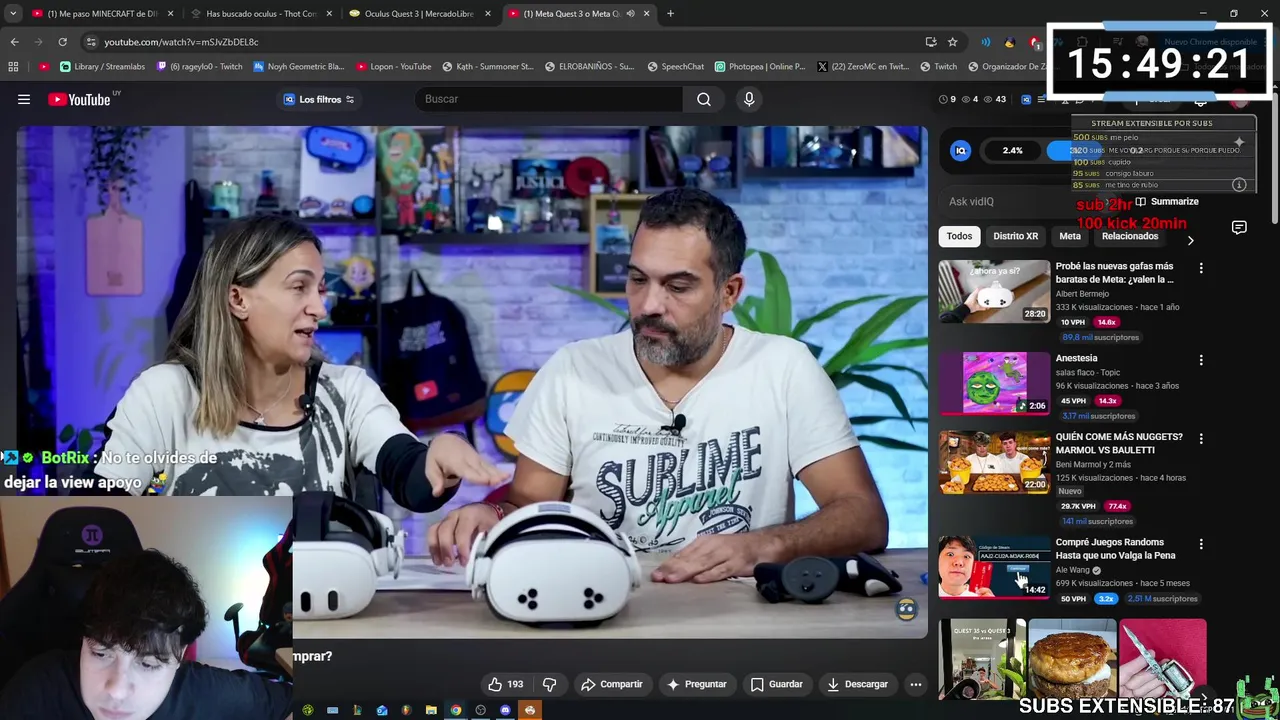Click the search magnifier button
This screenshot has width=1280, height=720.
click(704, 99)
